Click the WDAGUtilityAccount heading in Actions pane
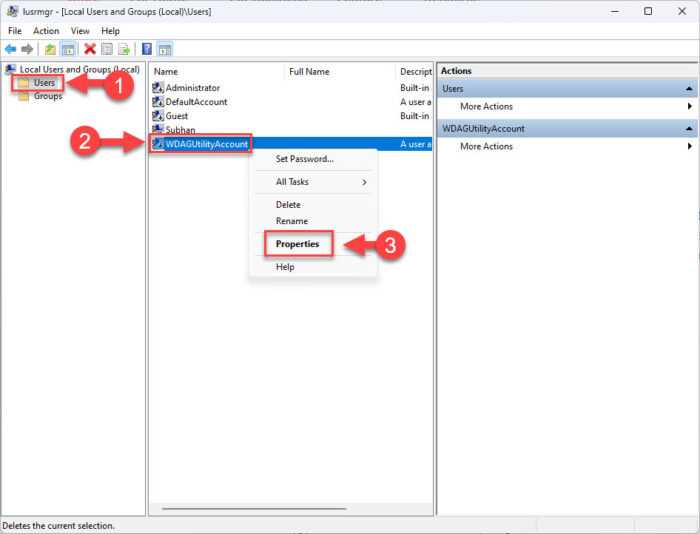700x534 pixels. click(567, 129)
